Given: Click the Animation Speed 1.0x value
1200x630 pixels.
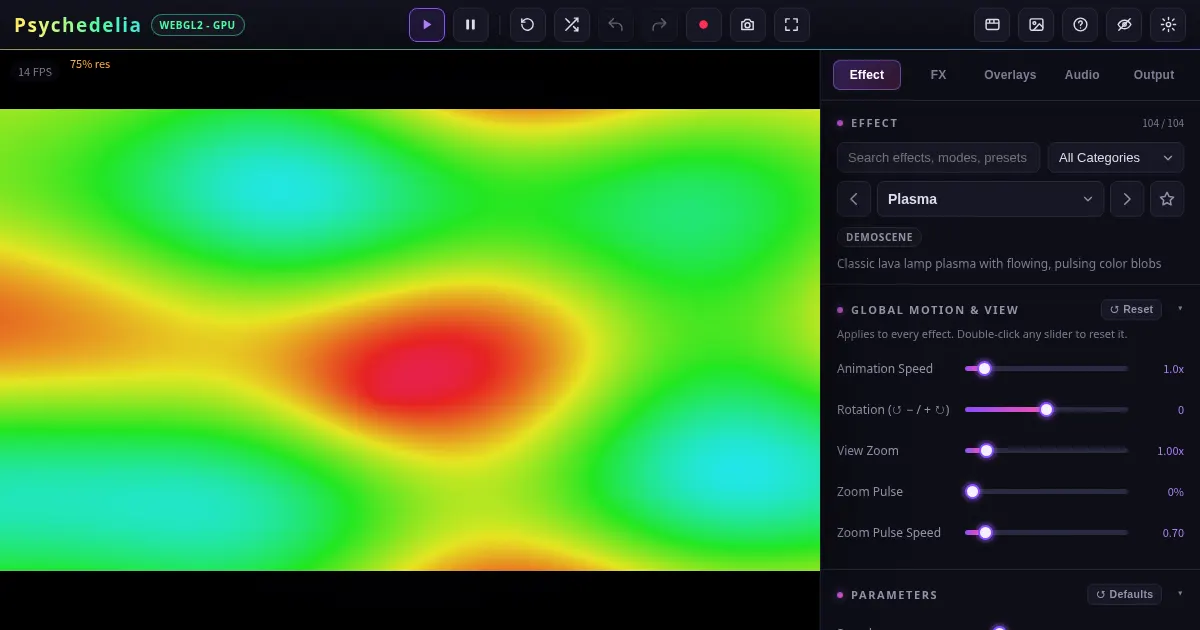Looking at the screenshot, I should (x=1173, y=369).
